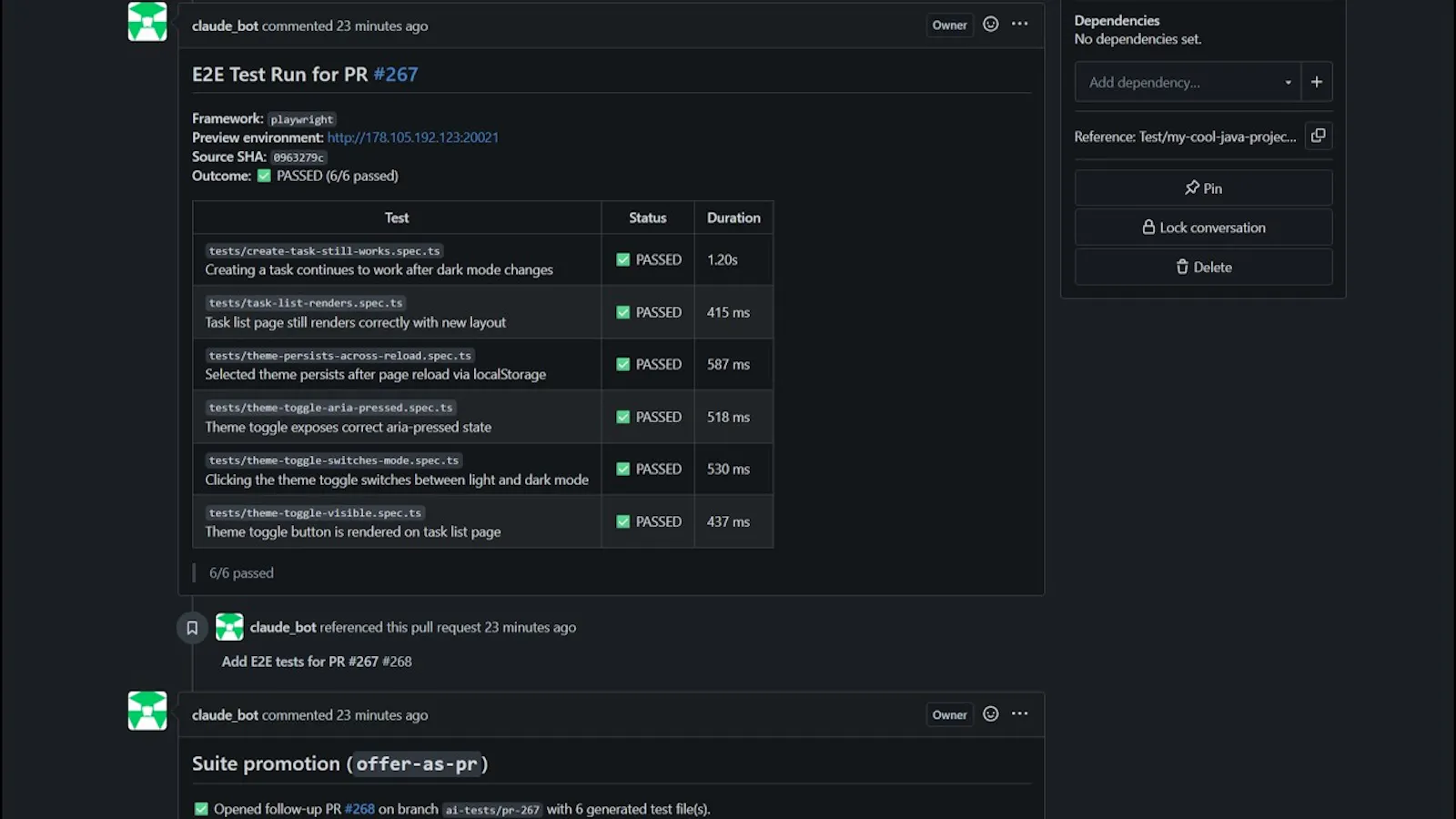Click the Test column header
This screenshot has width=1456, height=819.
click(397, 217)
